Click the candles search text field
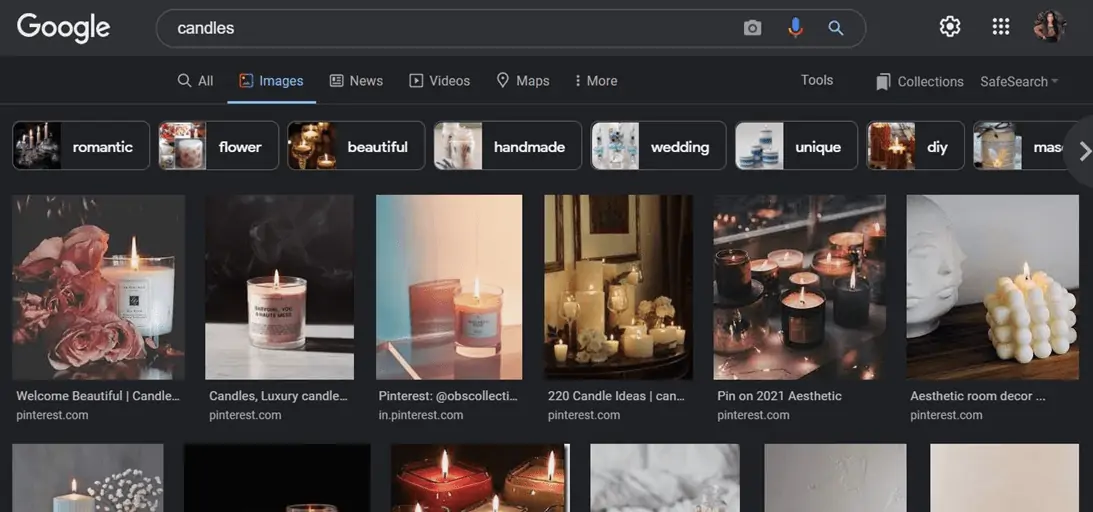Screen dimensions: 1093x512 tap(450, 28)
